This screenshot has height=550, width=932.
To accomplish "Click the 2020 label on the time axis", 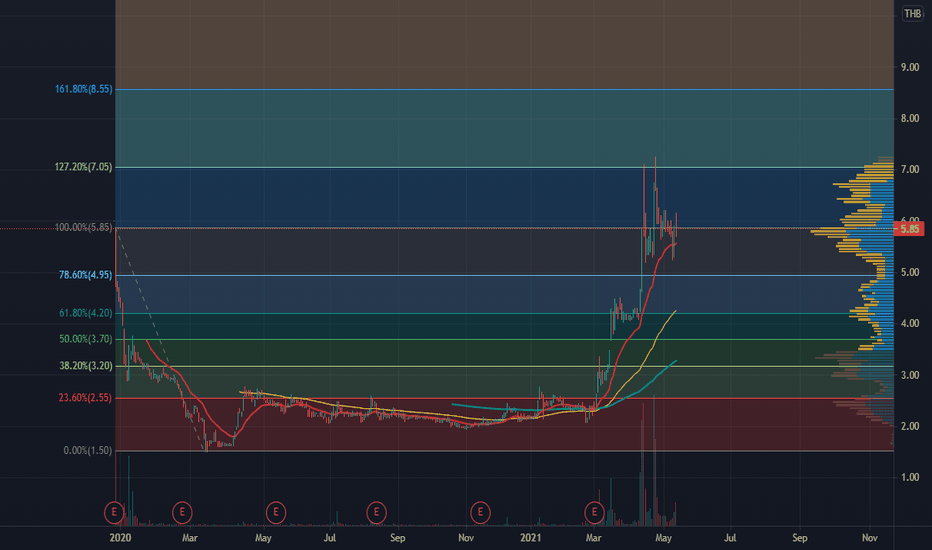I will 120,538.
